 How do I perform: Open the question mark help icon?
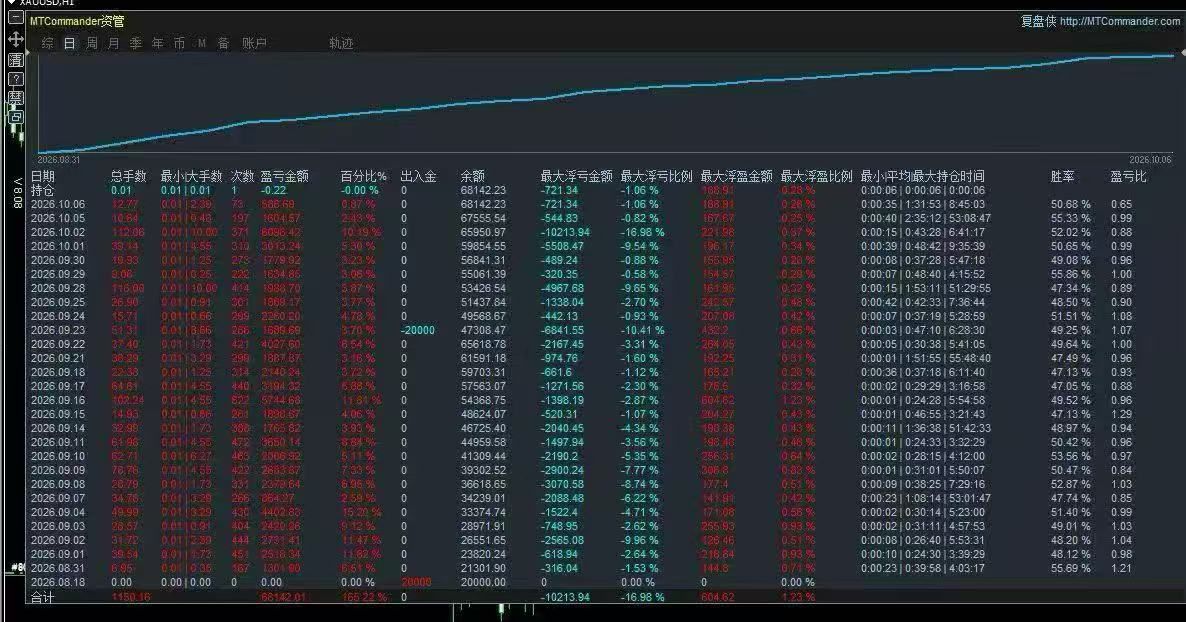point(15,79)
